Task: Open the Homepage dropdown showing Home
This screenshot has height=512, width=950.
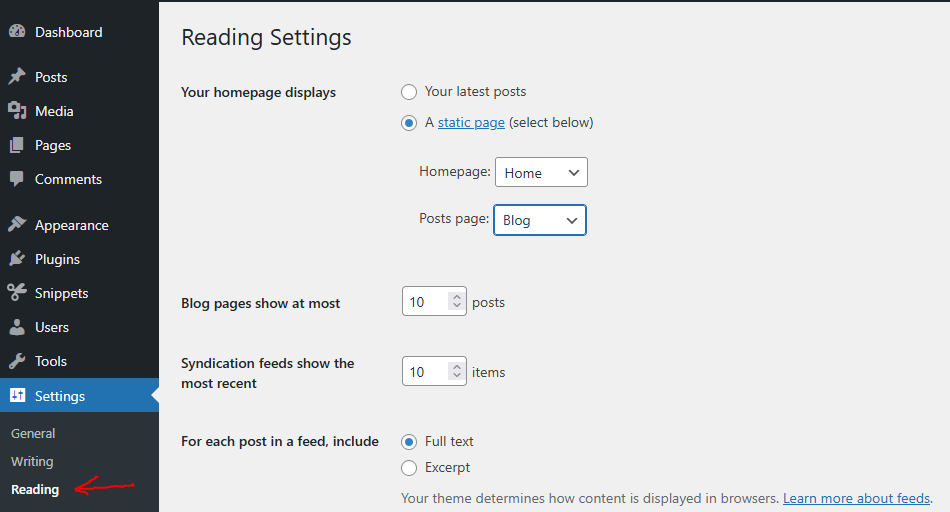Action: point(541,172)
